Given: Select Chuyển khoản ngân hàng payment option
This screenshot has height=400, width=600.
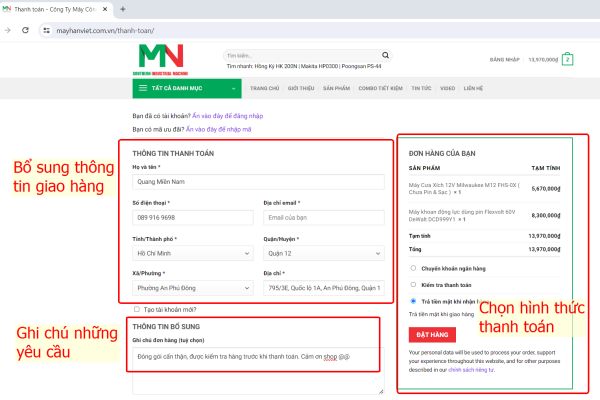Looking at the screenshot, I should point(415,268).
